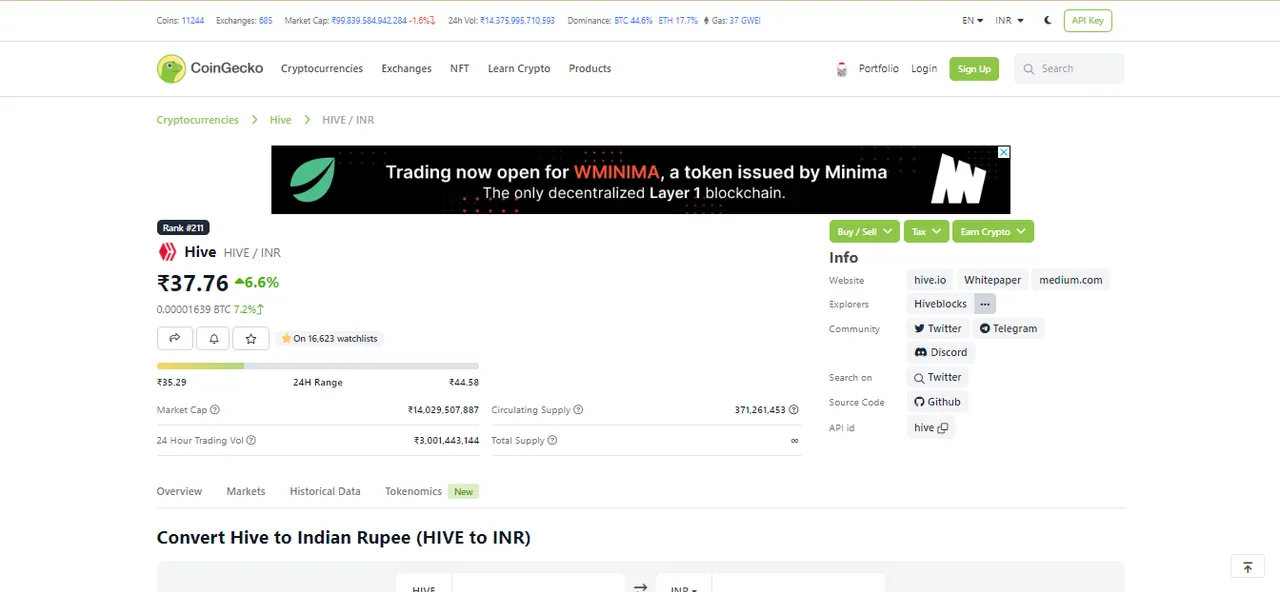
Task: Click Cryptocurrencies in the breadcrumb
Action: click(198, 120)
